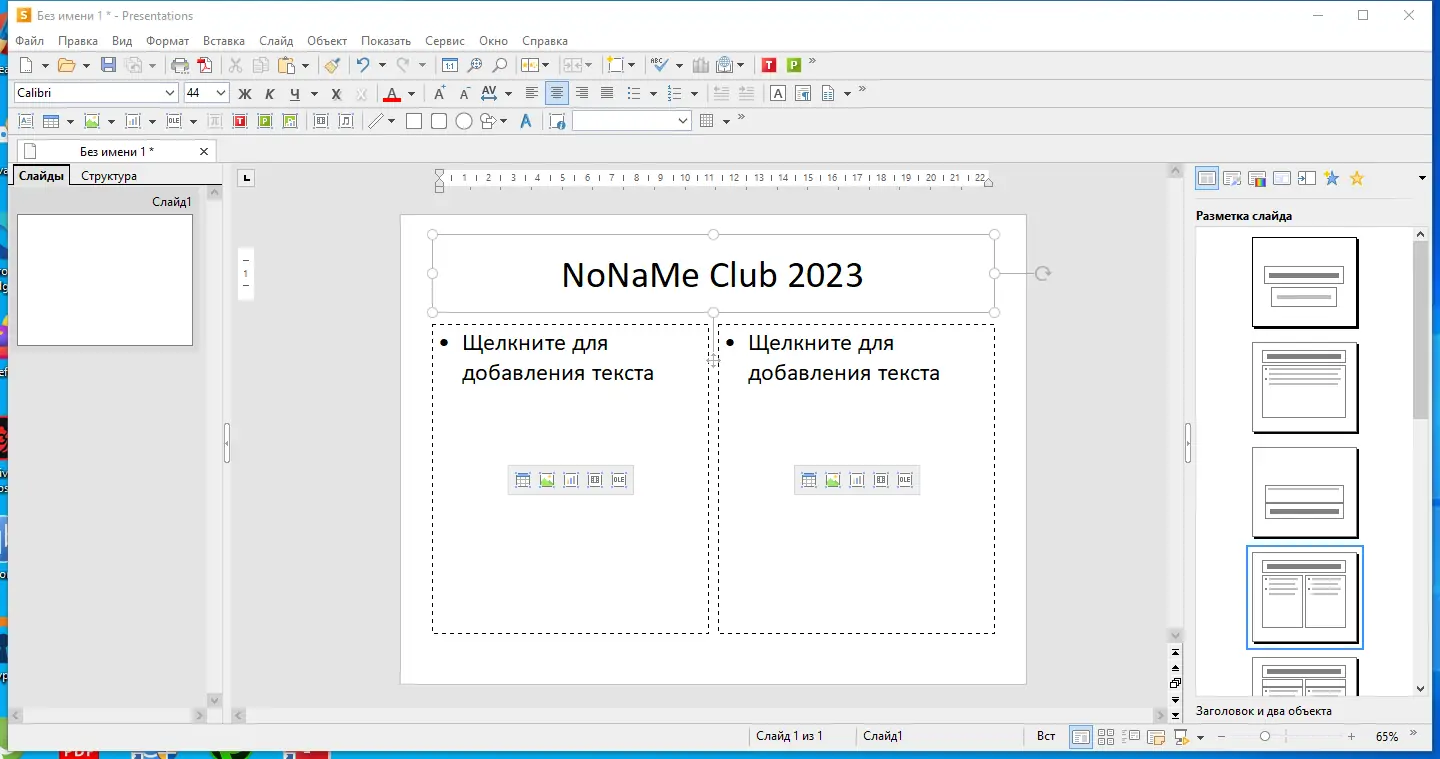This screenshot has width=1440, height=759.
Task: Open the Вставка menu
Action: (x=224, y=41)
